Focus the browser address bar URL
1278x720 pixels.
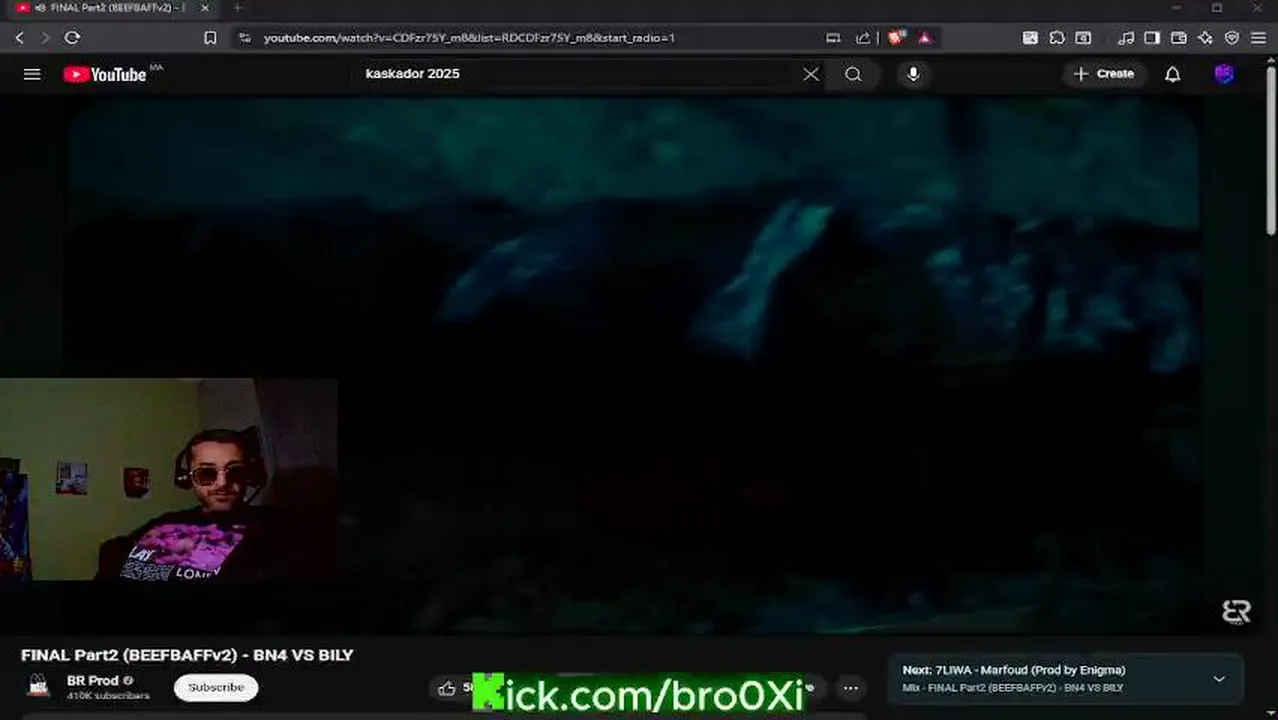coord(469,38)
